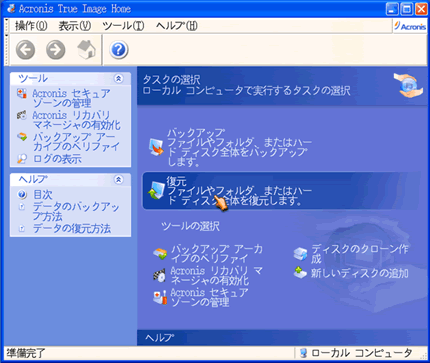430x363 pixels.
Task: Click the Home toolbar icon
Action: pos(87,49)
